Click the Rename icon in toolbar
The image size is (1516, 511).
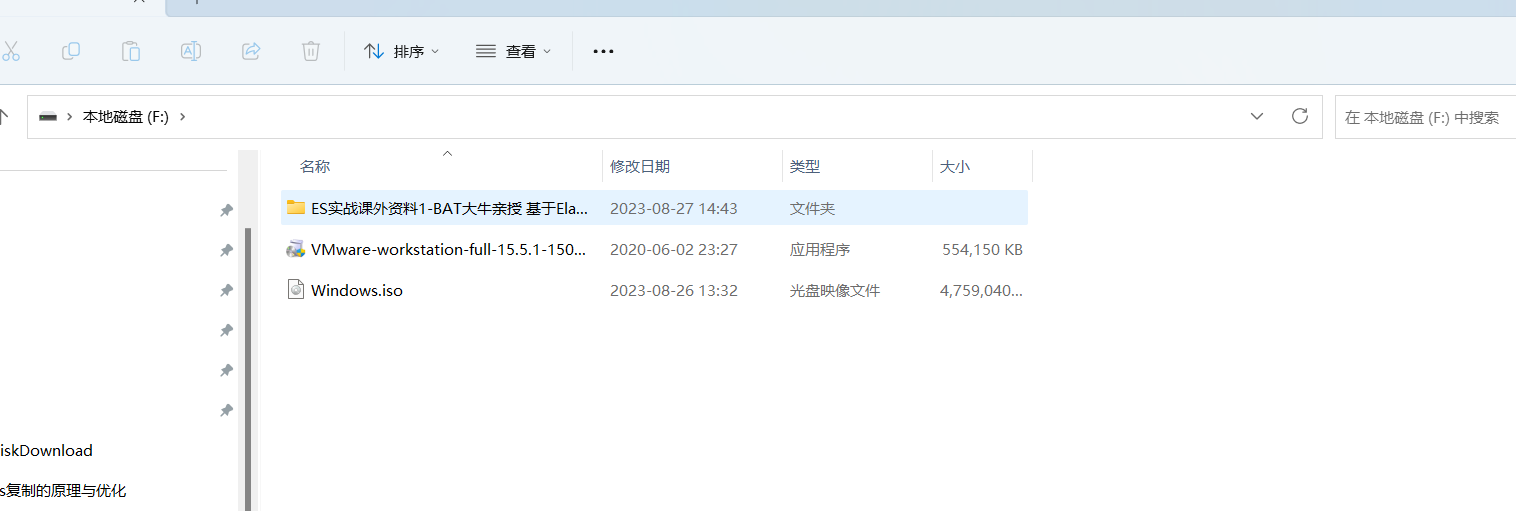pyautogui.click(x=191, y=51)
